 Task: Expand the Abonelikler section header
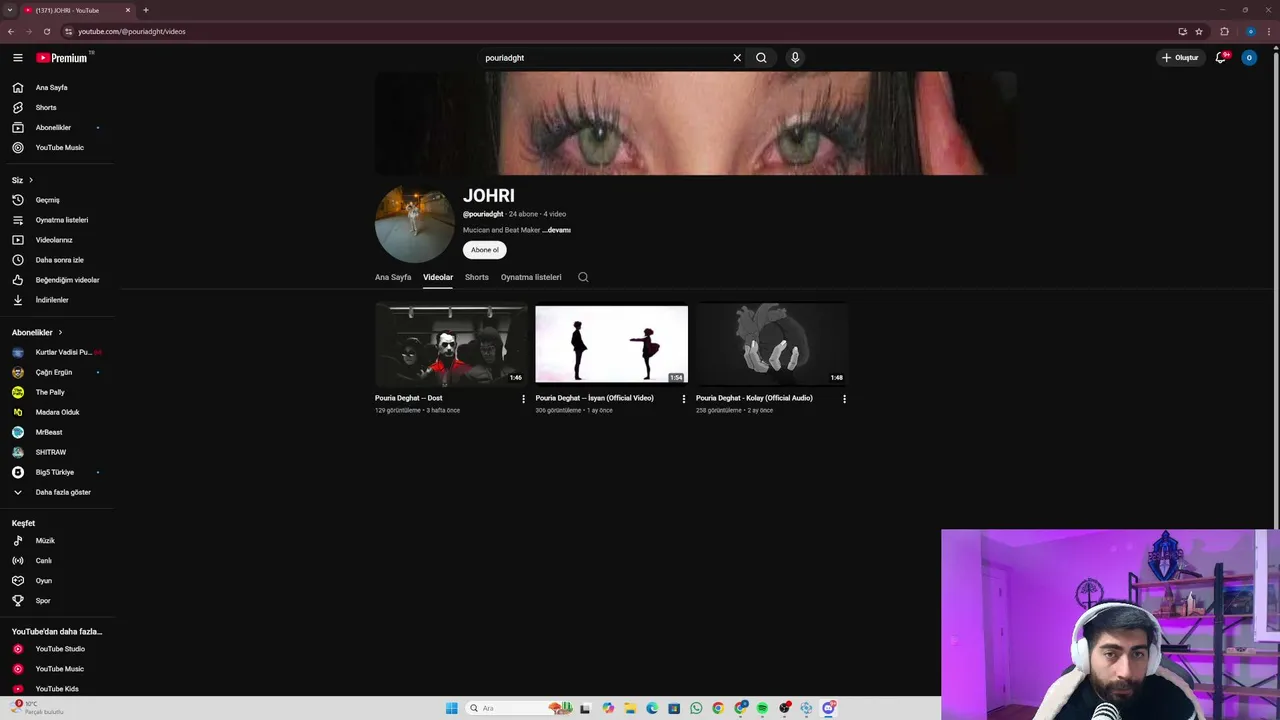coord(37,332)
